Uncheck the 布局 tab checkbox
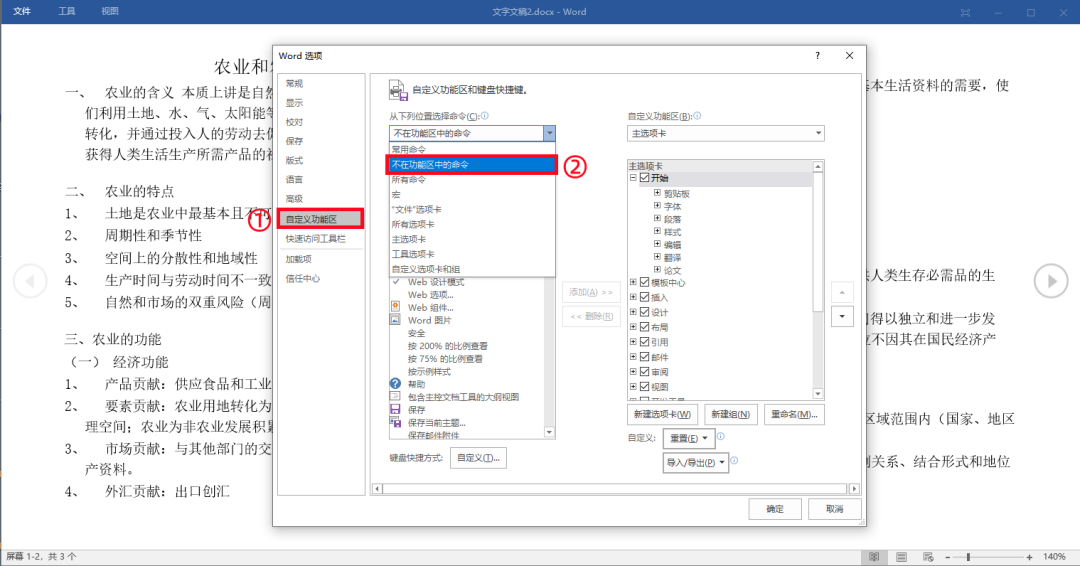The height and width of the screenshot is (566, 1080). tap(645, 327)
